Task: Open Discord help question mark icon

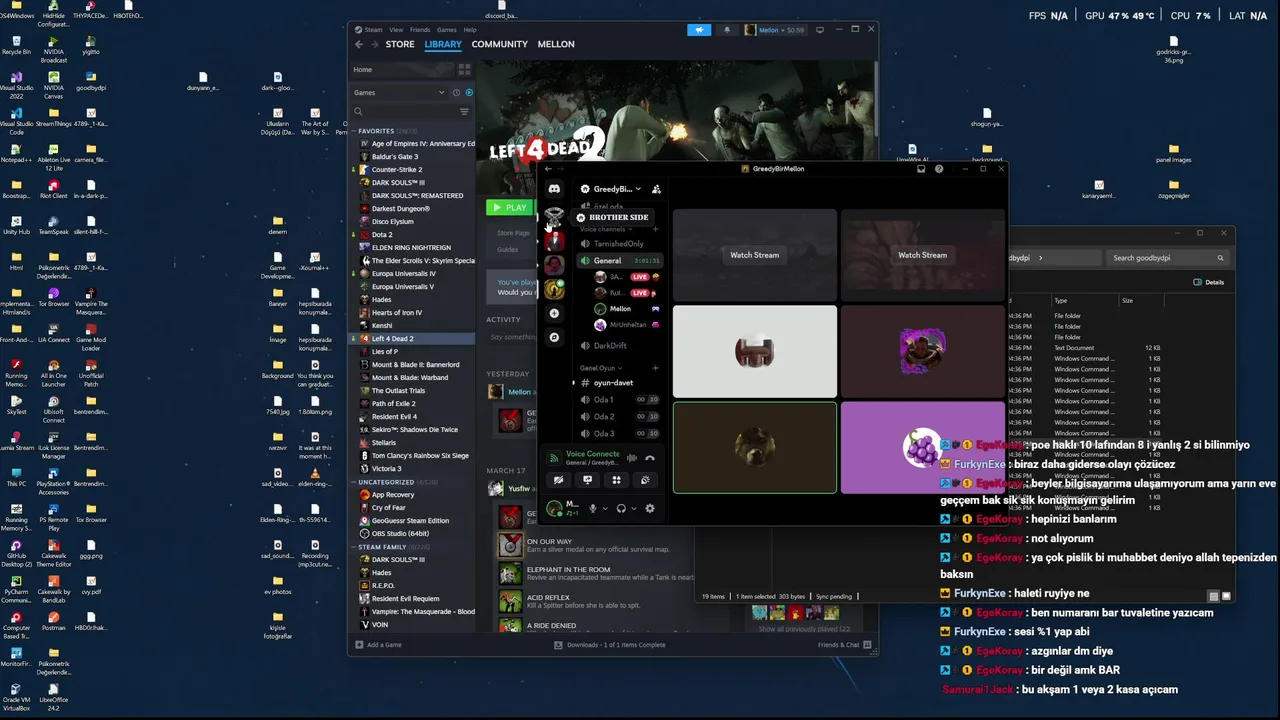Action: click(939, 169)
